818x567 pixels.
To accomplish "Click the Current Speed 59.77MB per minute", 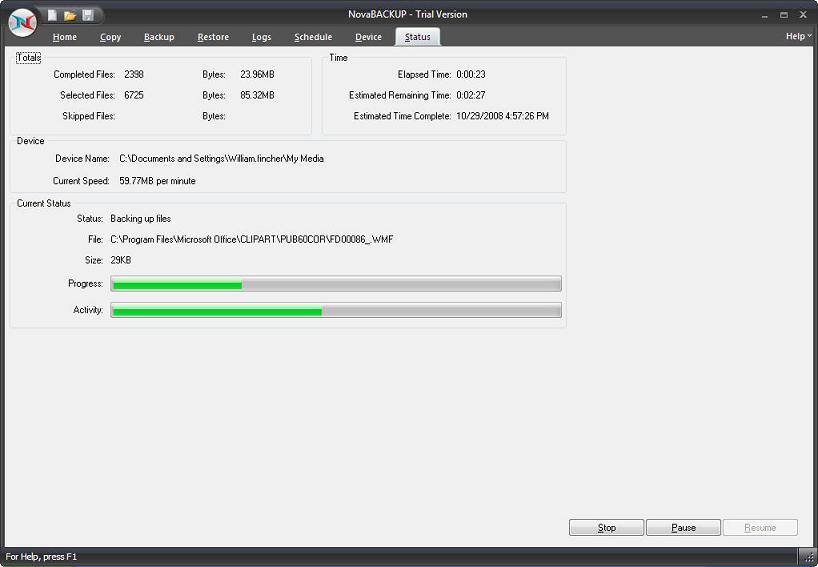I will (158, 181).
